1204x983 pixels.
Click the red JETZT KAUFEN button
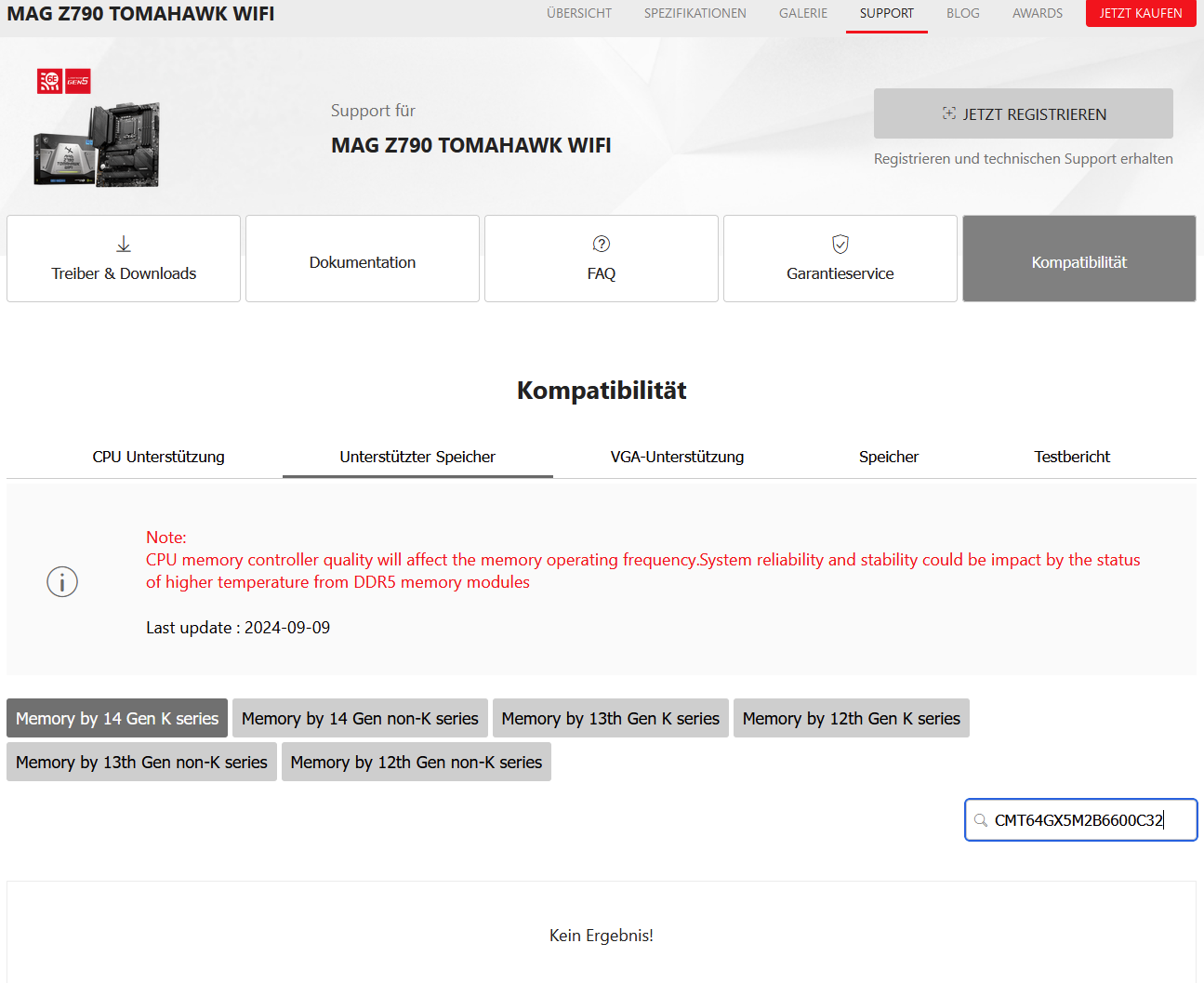[x=1141, y=13]
